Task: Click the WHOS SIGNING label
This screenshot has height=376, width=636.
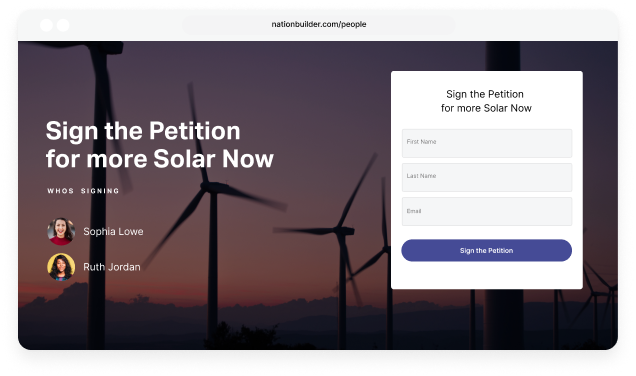Action: tap(83, 191)
